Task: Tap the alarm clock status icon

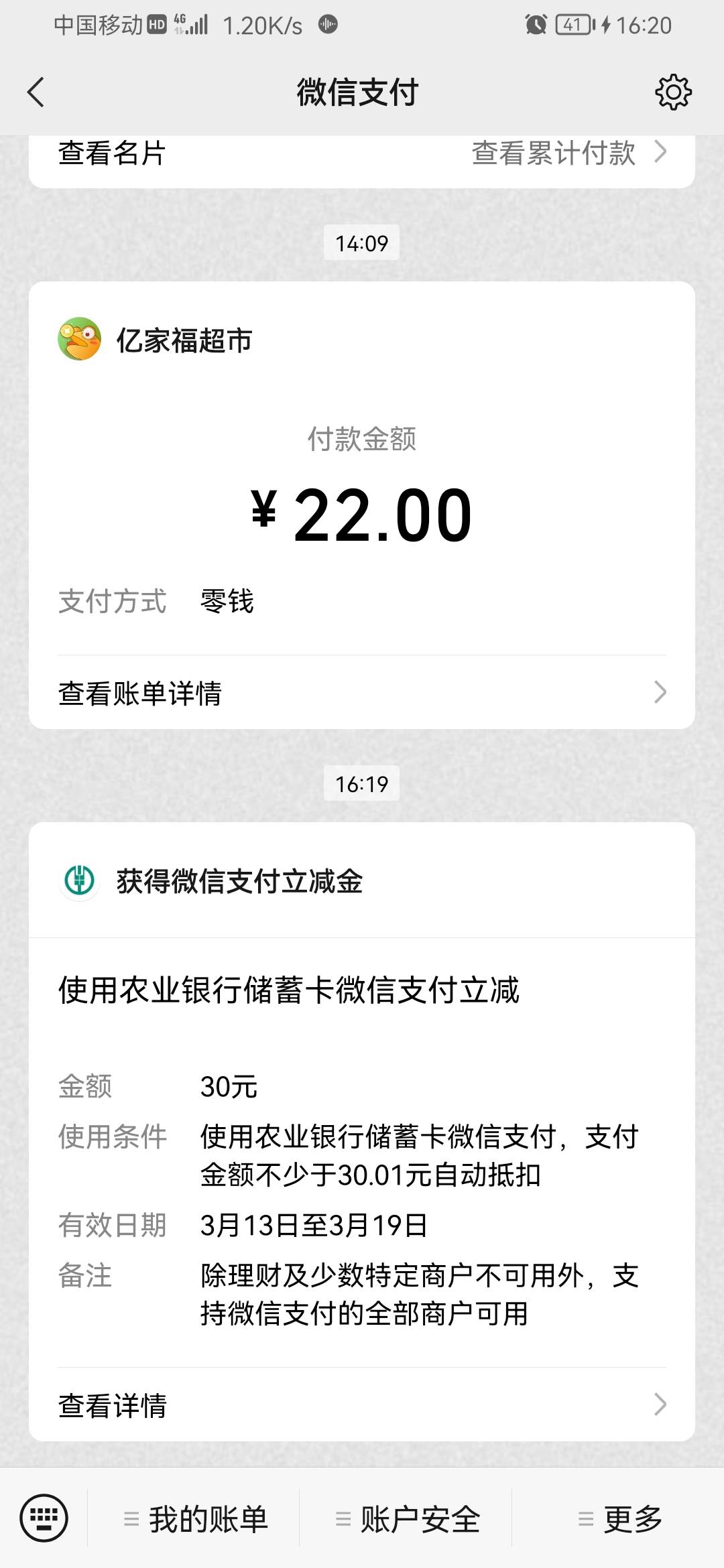Action: pyautogui.click(x=536, y=25)
